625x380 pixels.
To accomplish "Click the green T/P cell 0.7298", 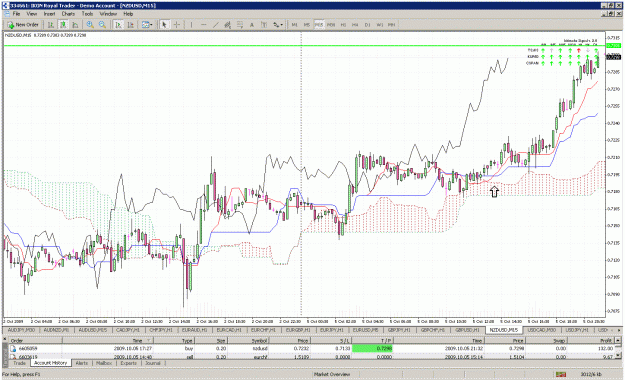I will [372, 348].
